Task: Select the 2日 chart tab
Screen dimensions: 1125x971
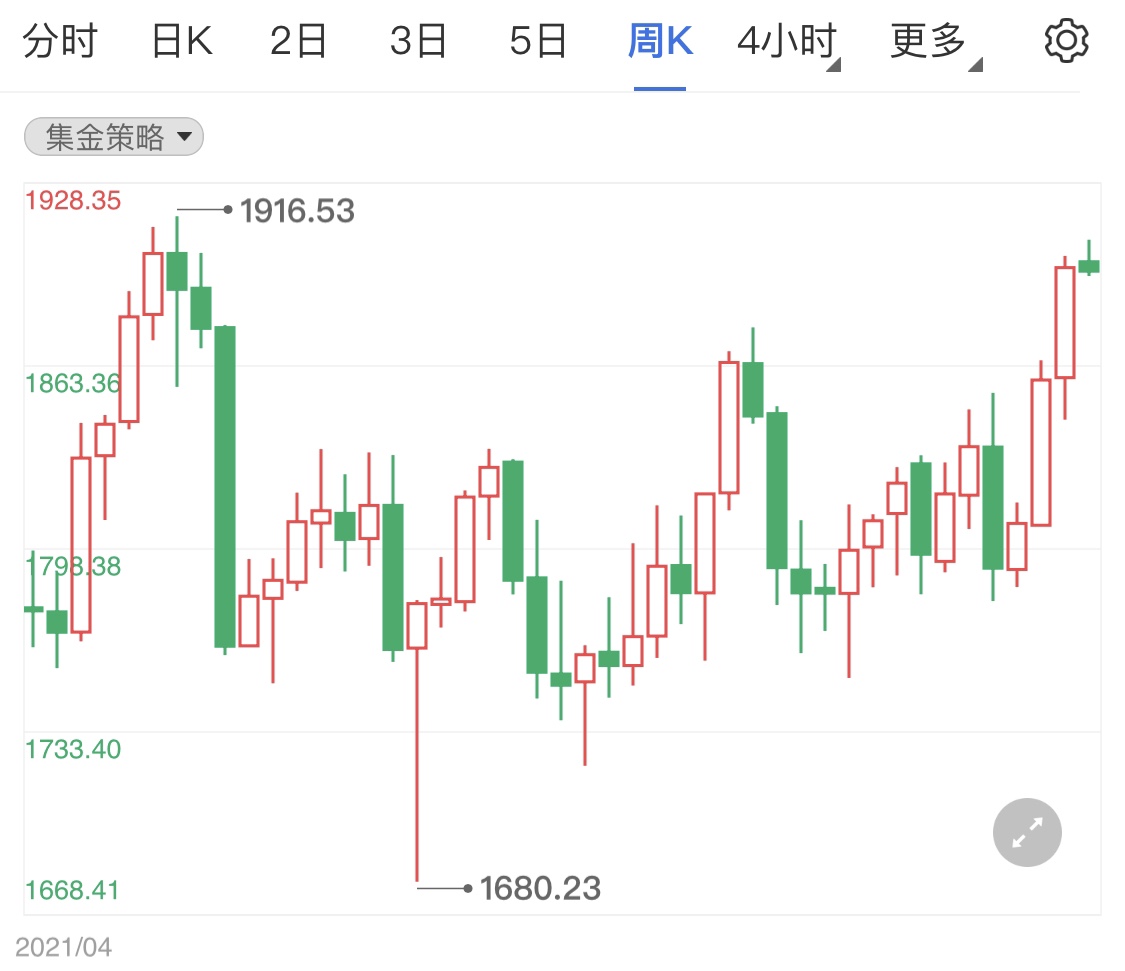Action: coord(298,41)
